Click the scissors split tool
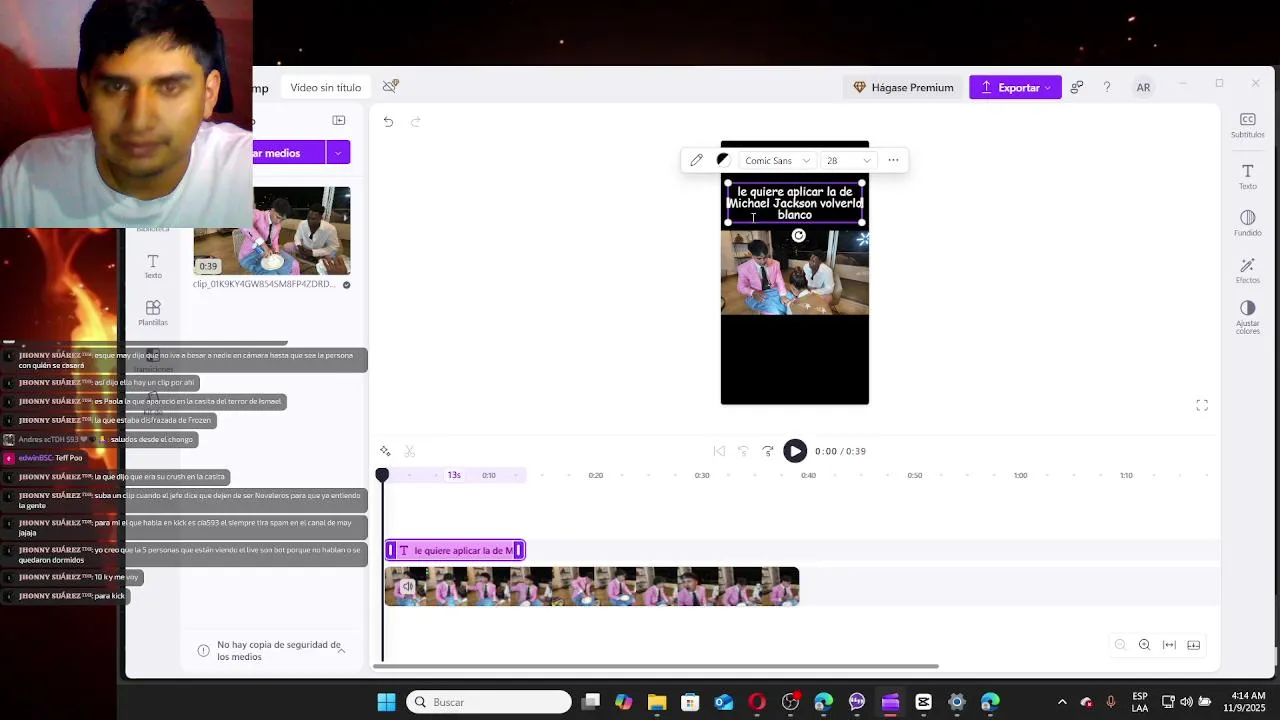Screen dimensions: 1280x720 (409, 452)
